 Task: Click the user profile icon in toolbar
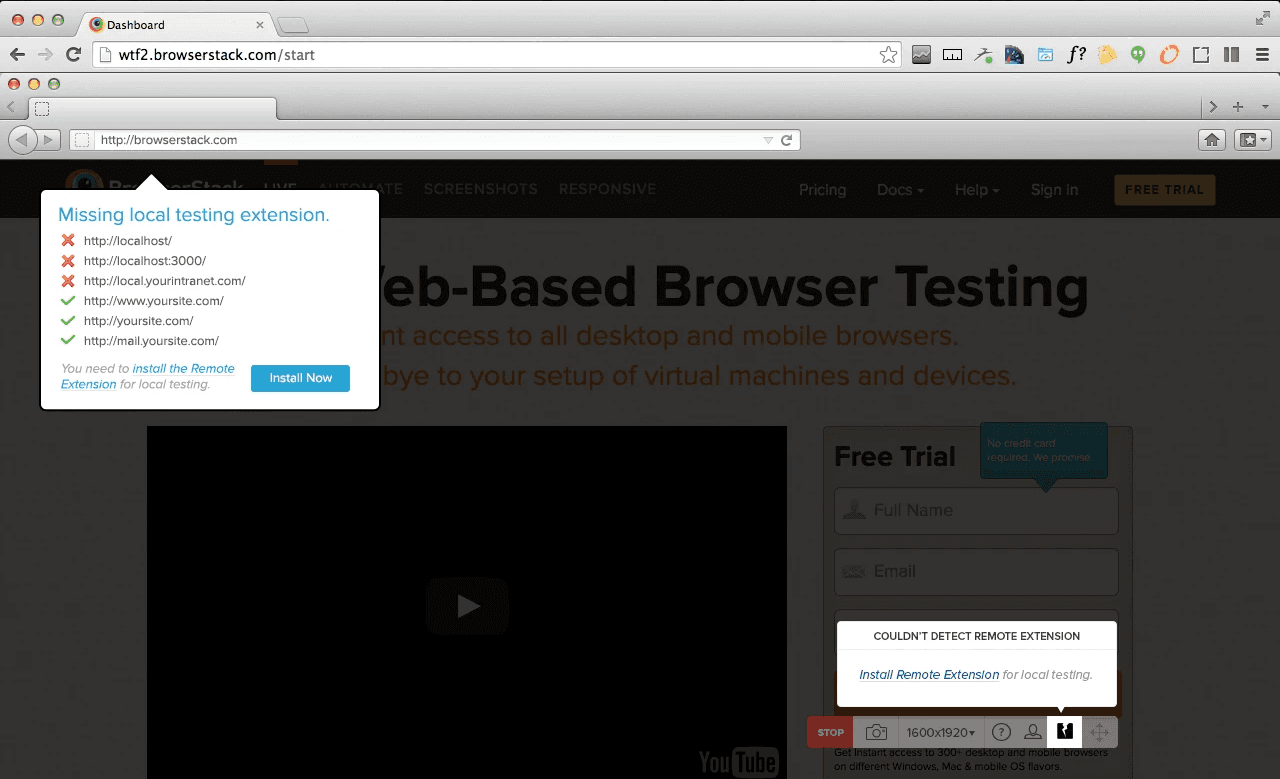point(1033,732)
